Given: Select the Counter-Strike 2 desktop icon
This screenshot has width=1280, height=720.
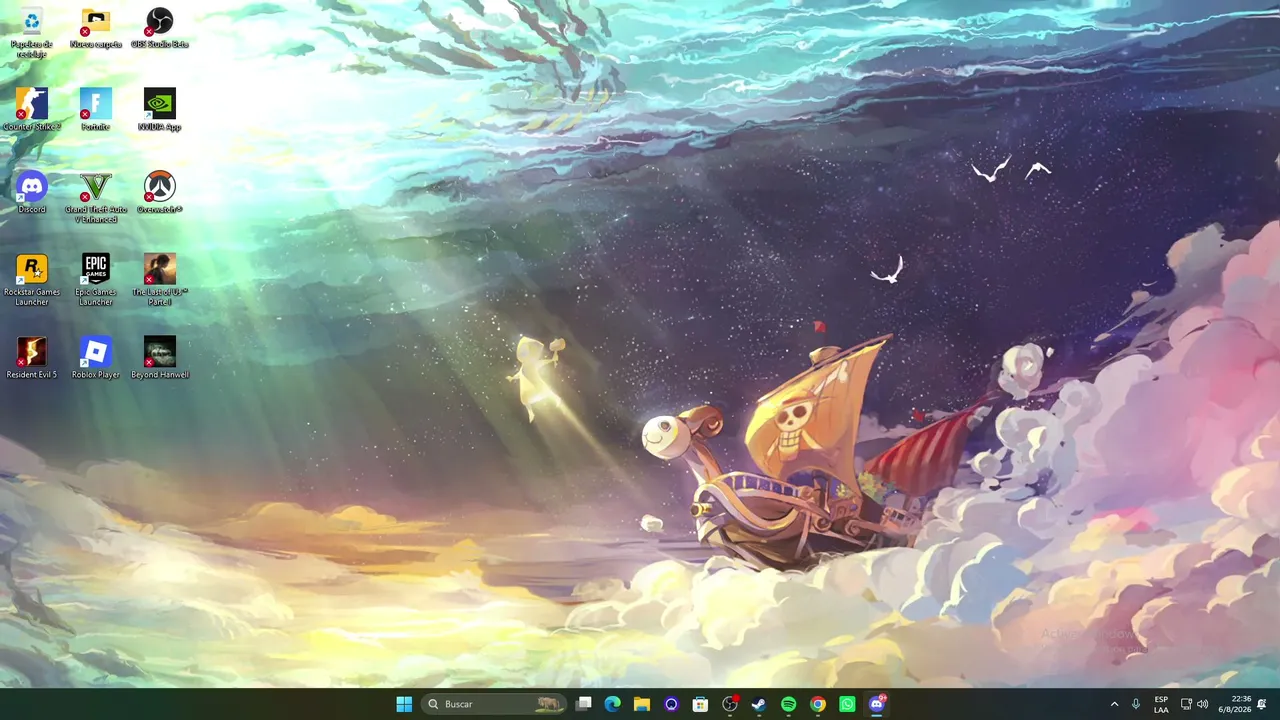Looking at the screenshot, I should [32, 110].
